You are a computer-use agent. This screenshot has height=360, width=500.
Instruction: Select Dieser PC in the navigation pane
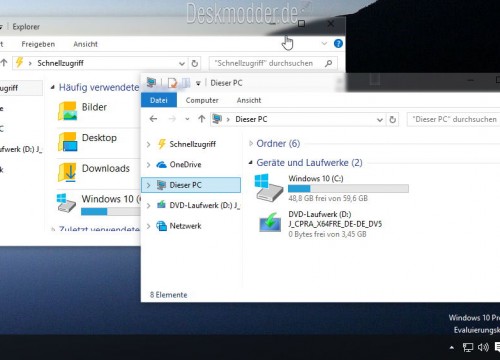191,185
